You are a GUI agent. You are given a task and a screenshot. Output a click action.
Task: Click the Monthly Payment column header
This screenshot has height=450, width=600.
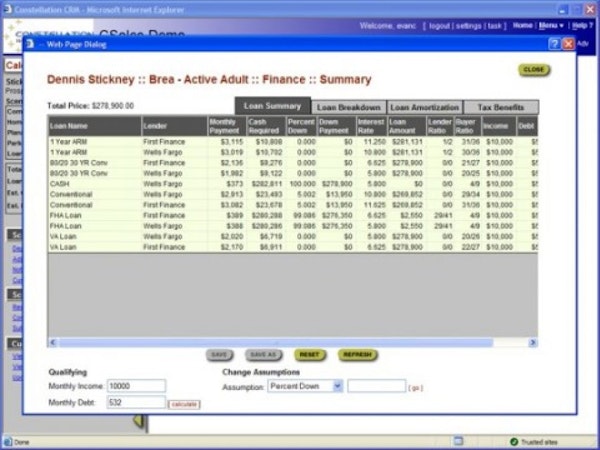(227, 126)
